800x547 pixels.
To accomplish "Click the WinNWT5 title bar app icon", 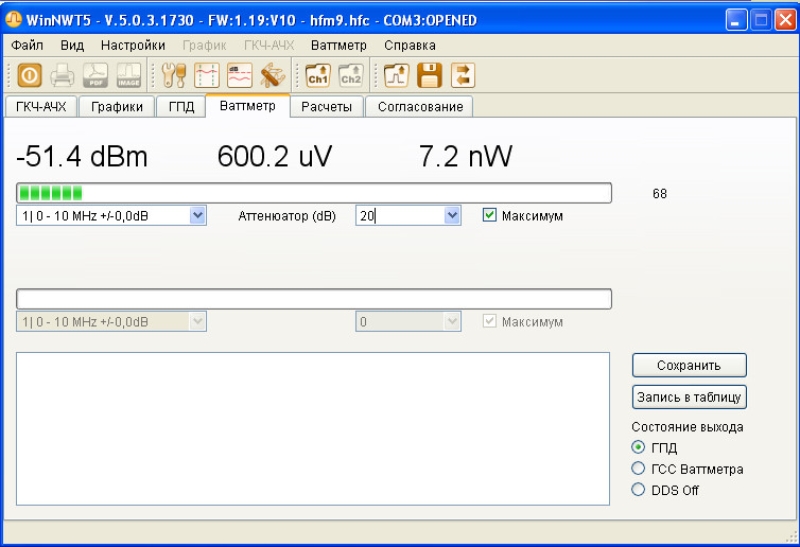I will tap(13, 19).
